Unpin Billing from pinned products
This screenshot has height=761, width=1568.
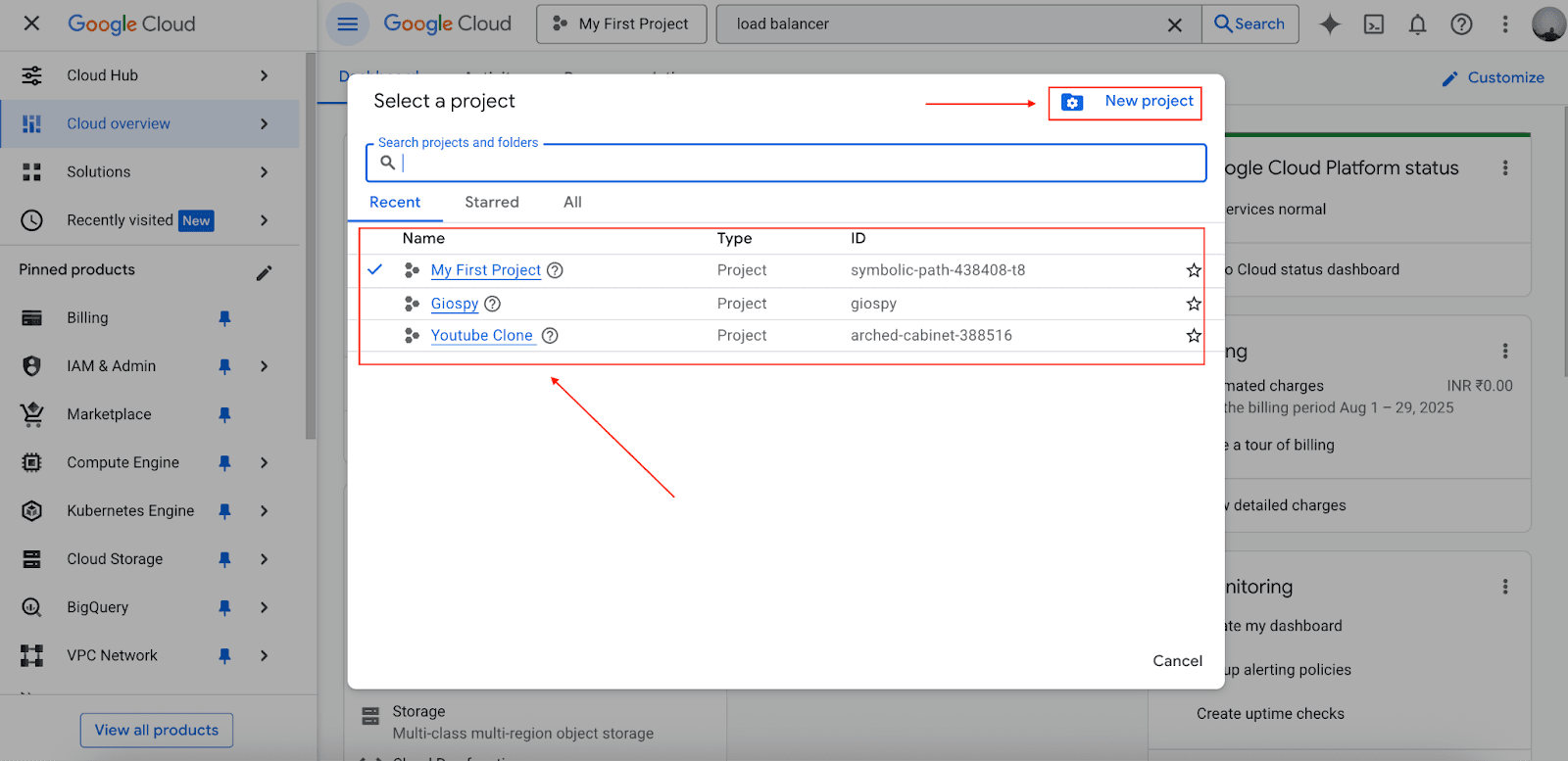click(x=224, y=318)
